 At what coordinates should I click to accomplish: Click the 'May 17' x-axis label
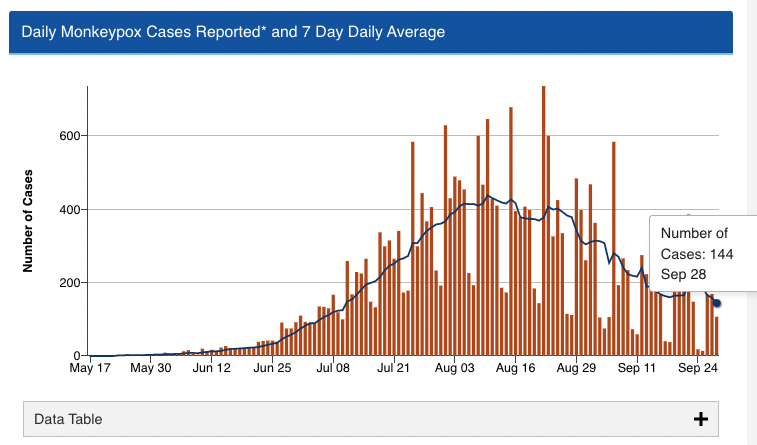point(89,367)
